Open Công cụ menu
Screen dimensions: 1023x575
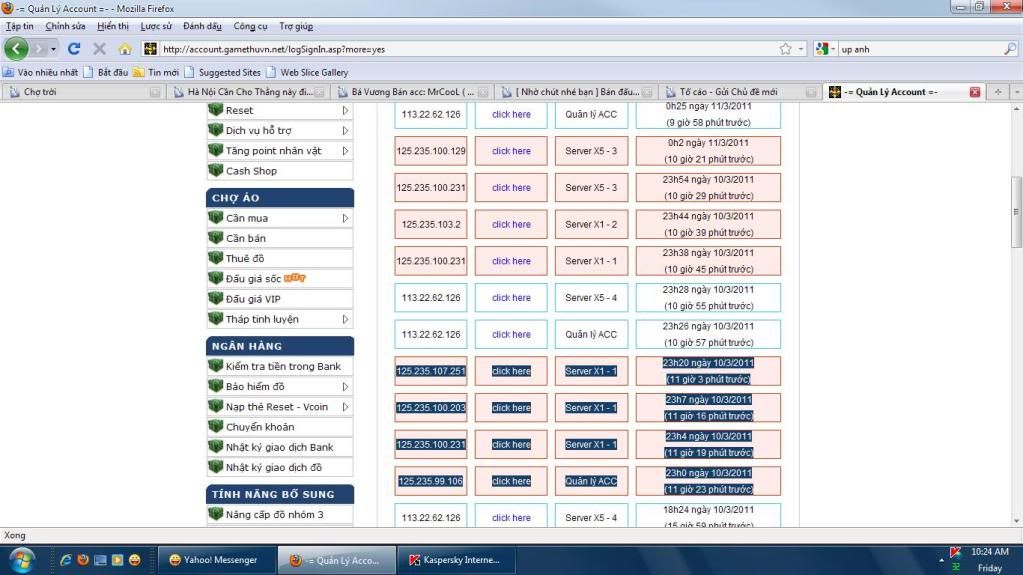point(251,26)
